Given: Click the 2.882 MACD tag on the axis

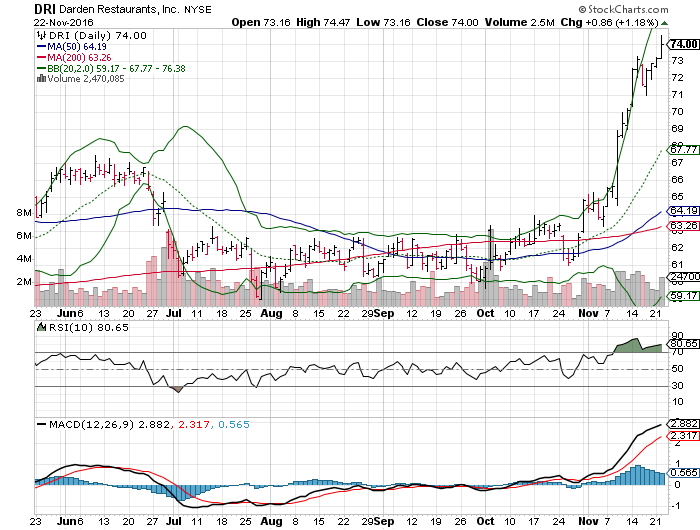Looking at the screenshot, I should (x=683, y=424).
